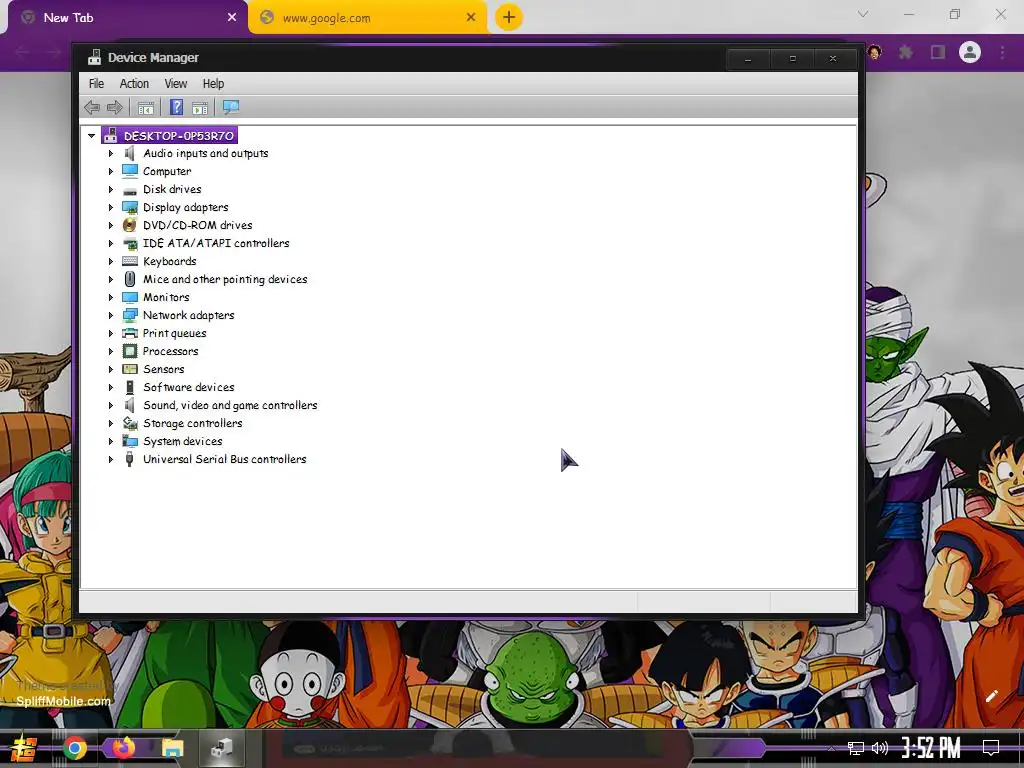Select the Network adapters label
The width and height of the screenshot is (1024, 768).
pyautogui.click(x=188, y=315)
